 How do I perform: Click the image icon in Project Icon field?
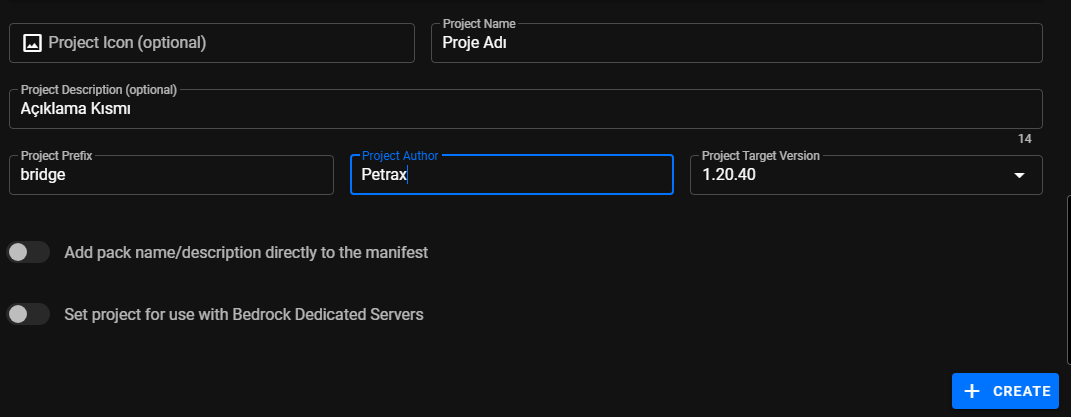pyautogui.click(x=32, y=43)
